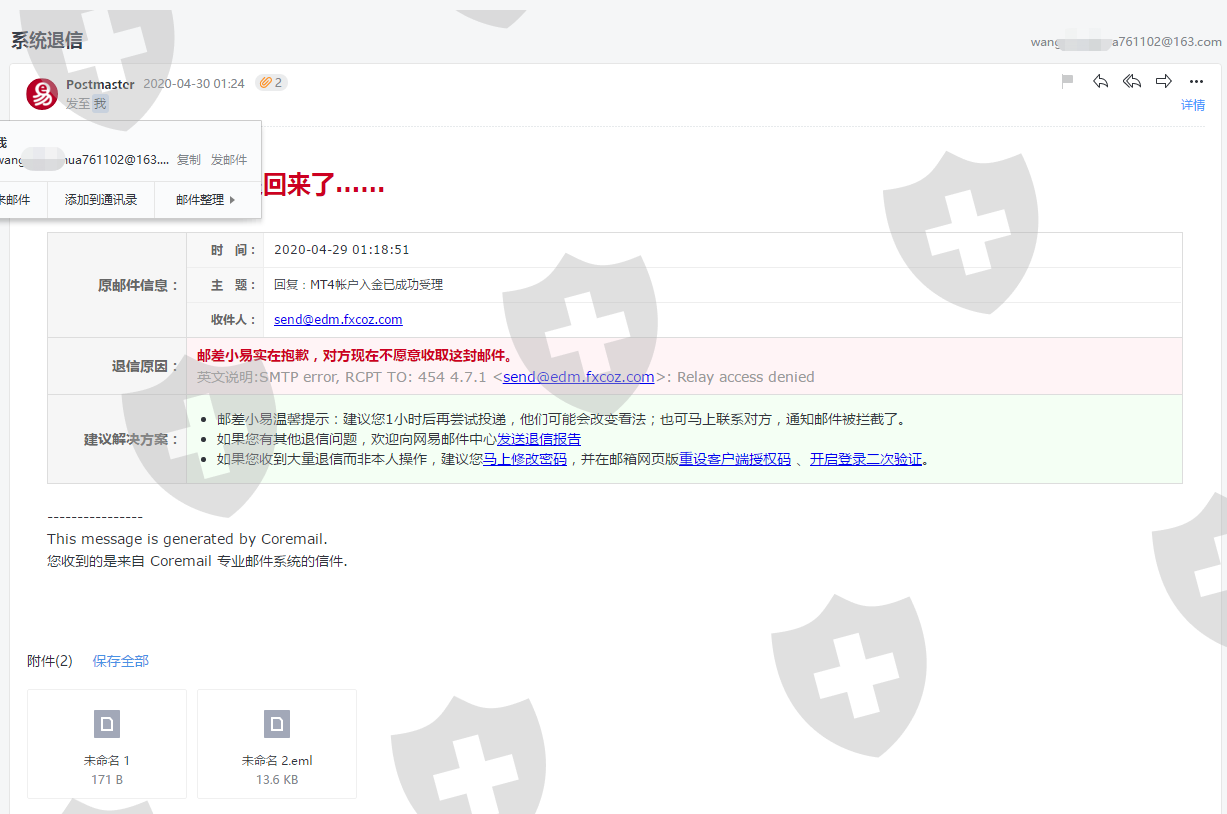Viewport: 1227px width, 814px height.
Task: Click the Postmaster NetEase avatar logo
Action: click(42, 94)
